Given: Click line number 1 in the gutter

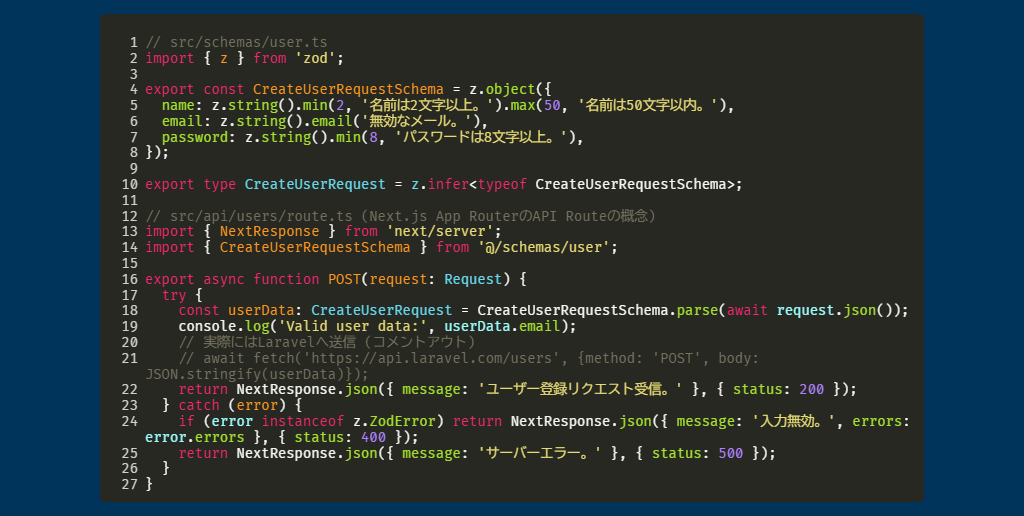Looking at the screenshot, I should click(133, 43).
